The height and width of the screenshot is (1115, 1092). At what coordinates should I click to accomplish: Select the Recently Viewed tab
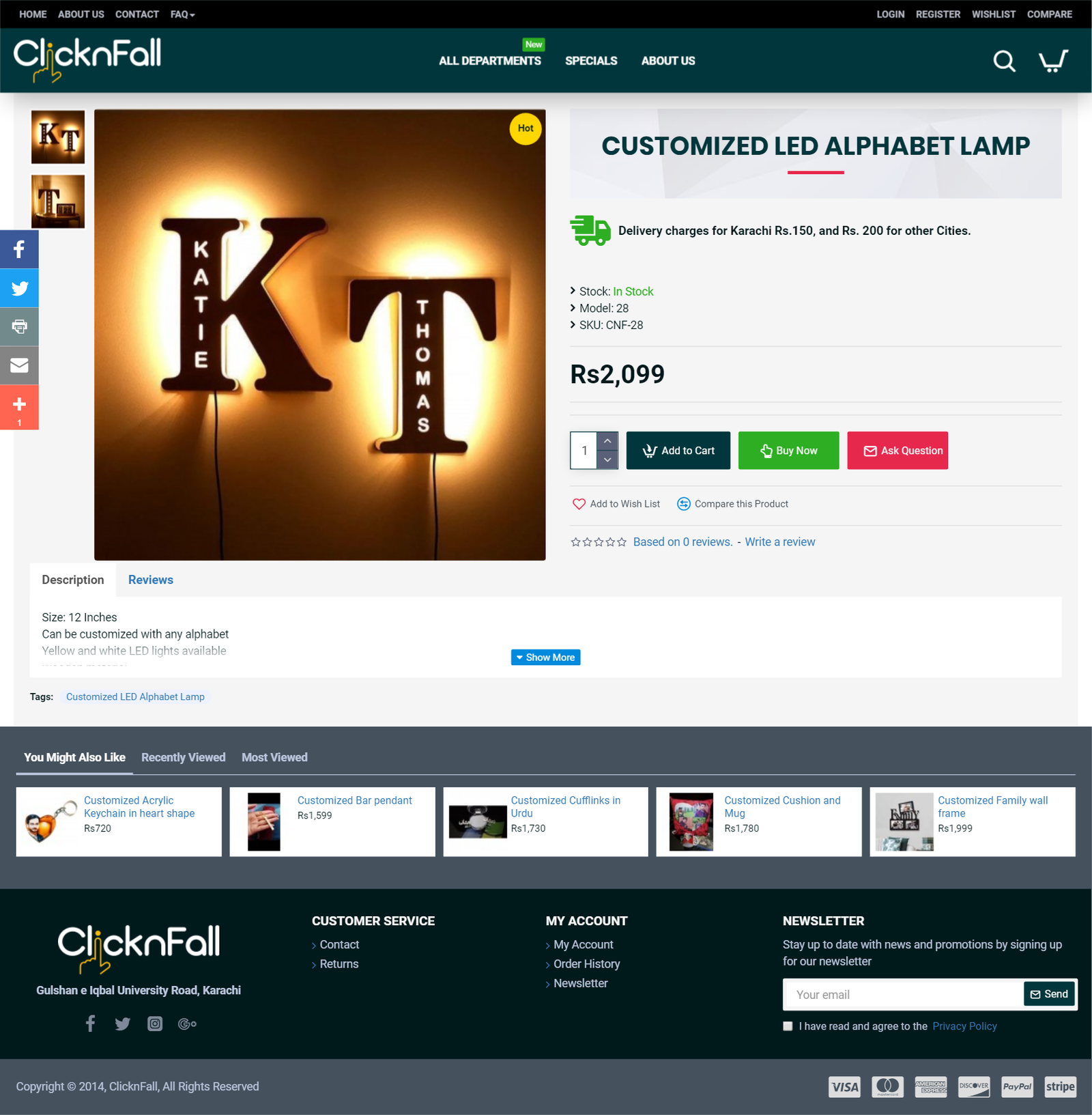pos(183,757)
